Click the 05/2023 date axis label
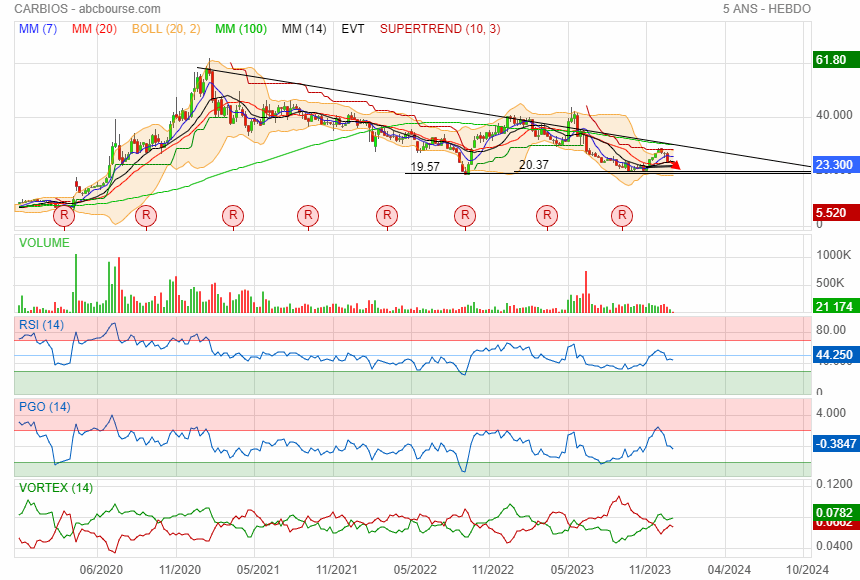Viewport: 860px width, 580px height. click(x=572, y=570)
